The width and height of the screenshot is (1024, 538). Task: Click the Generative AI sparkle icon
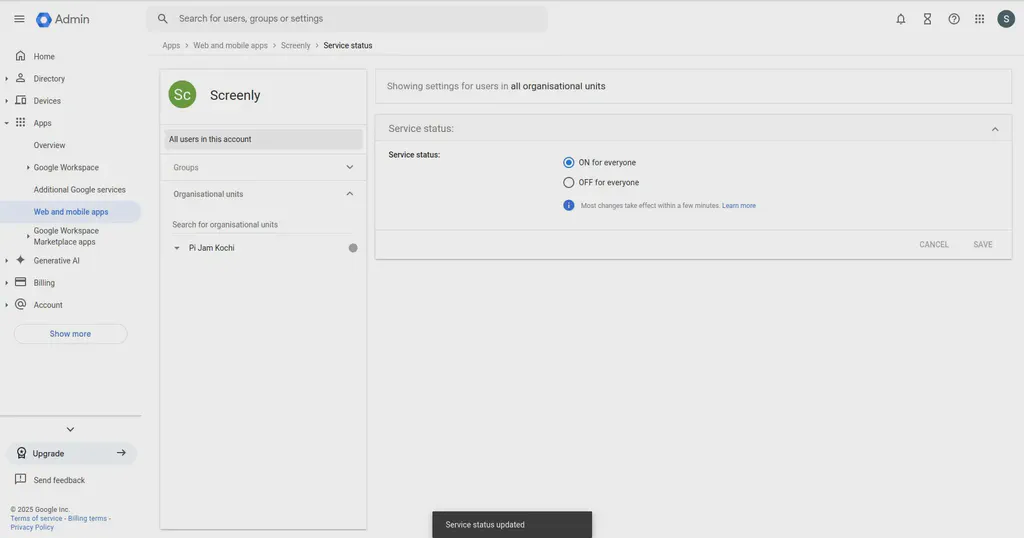pos(20,260)
